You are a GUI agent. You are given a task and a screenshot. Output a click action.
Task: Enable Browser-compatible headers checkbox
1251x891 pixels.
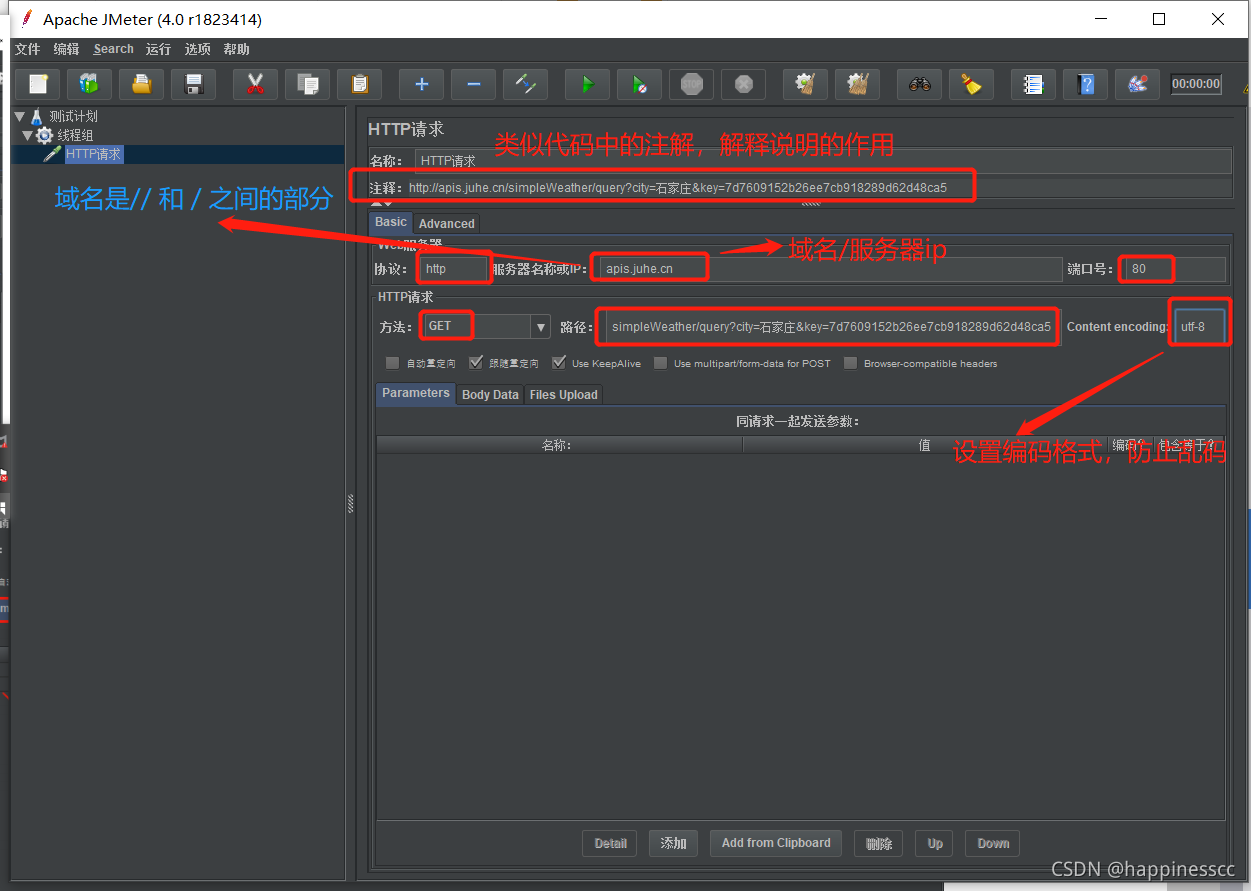click(850, 363)
